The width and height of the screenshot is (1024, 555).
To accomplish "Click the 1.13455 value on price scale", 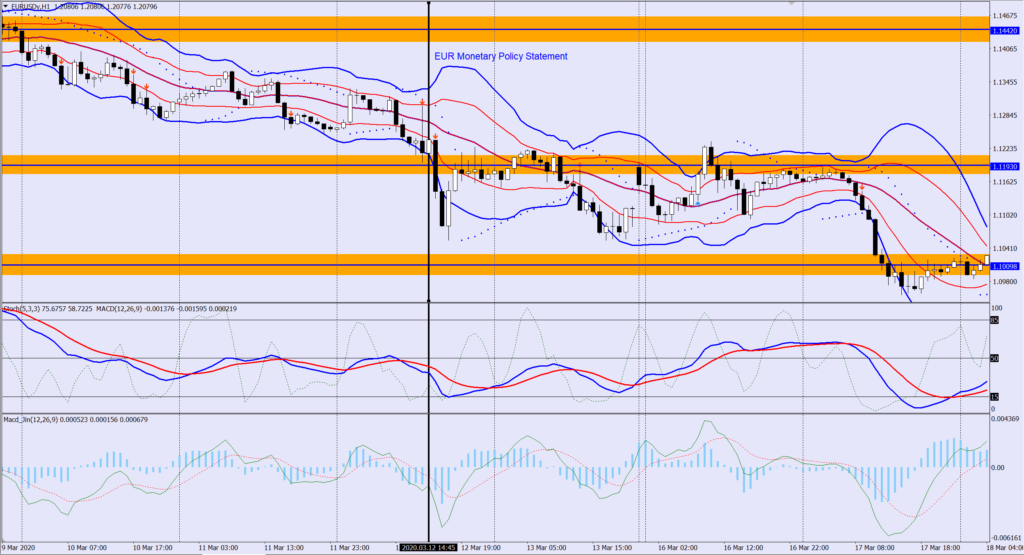I will click(x=1004, y=82).
